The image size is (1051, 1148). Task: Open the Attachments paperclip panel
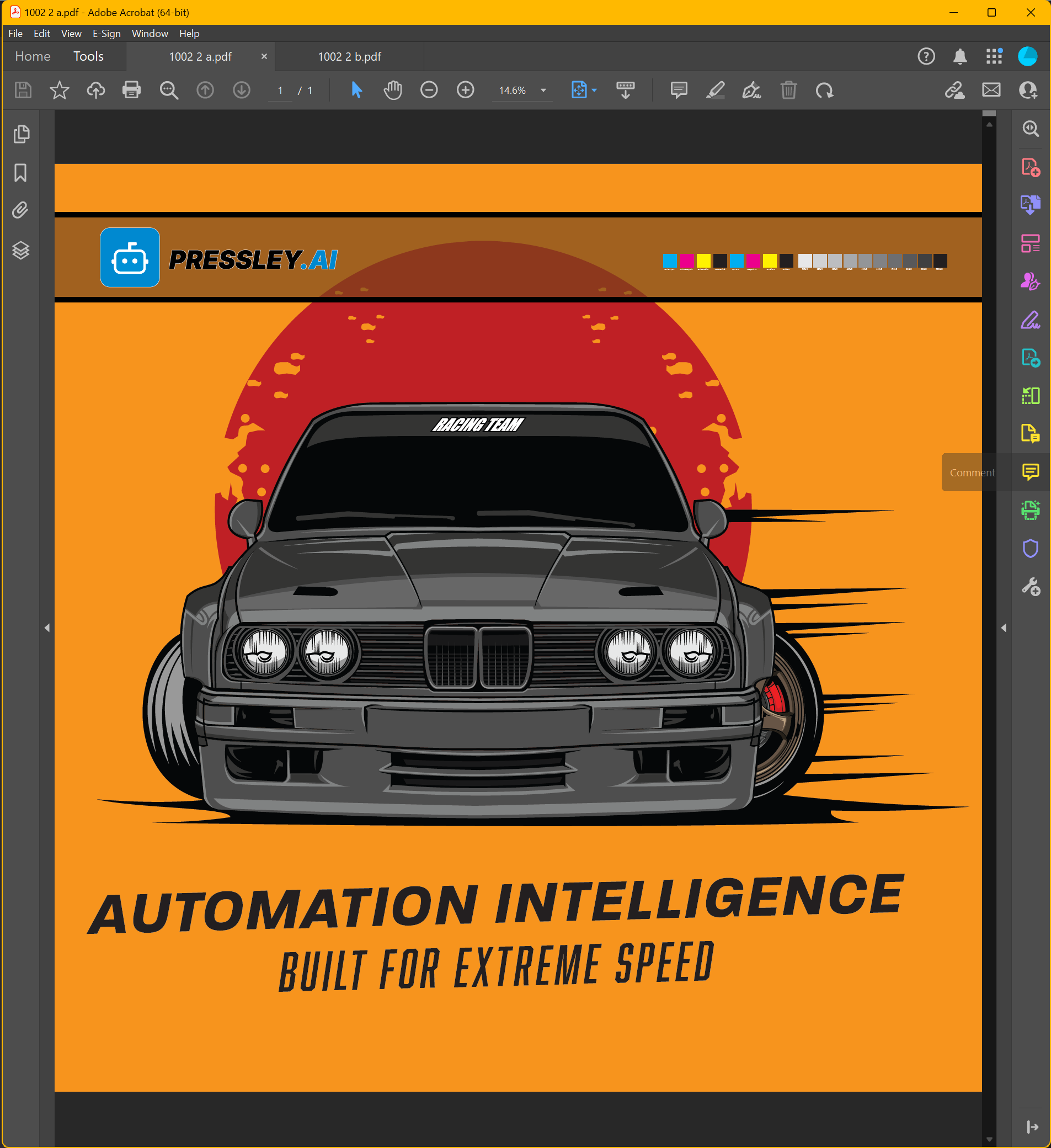click(x=20, y=211)
